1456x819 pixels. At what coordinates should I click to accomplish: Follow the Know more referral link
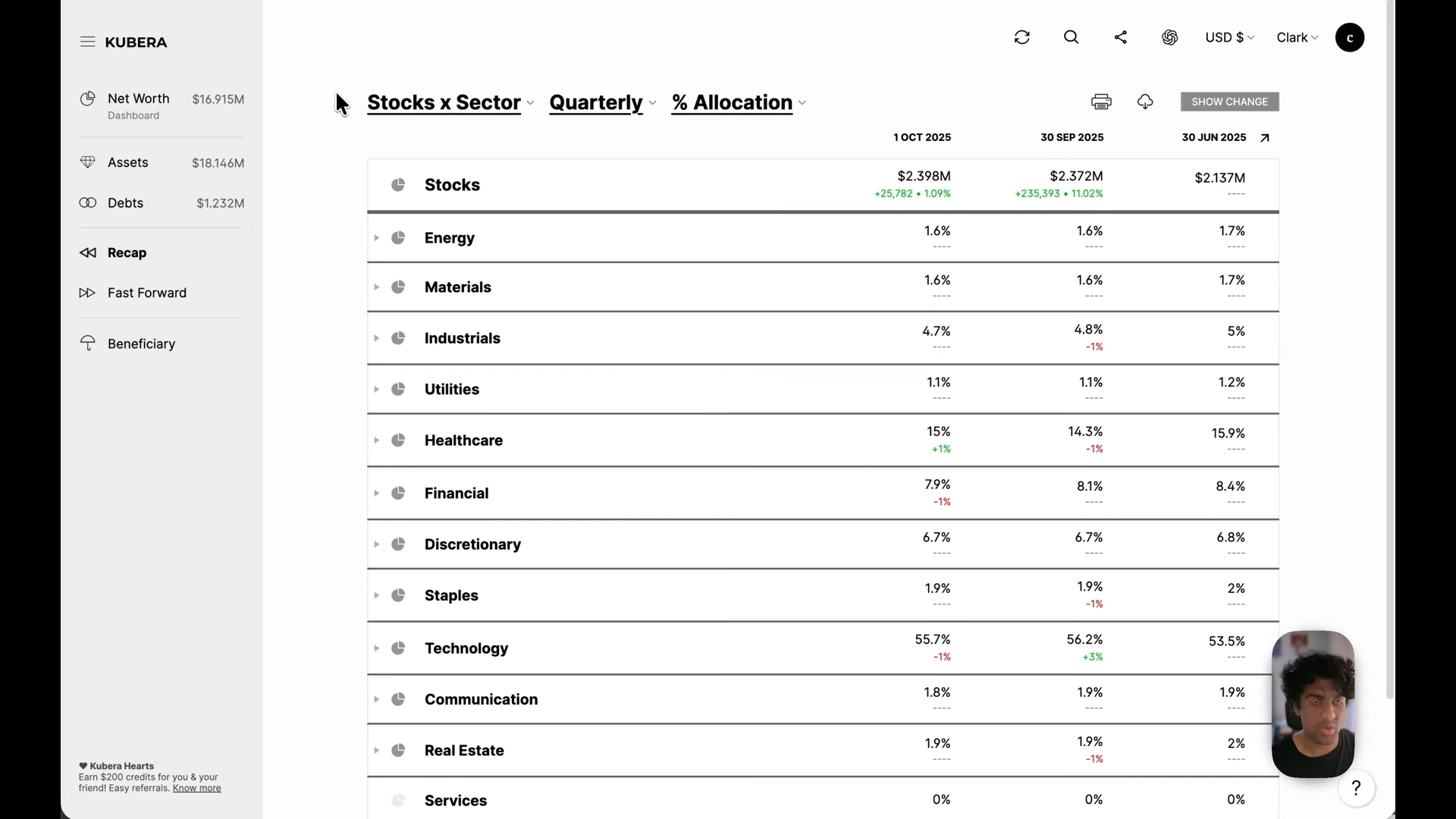pyautogui.click(x=196, y=789)
